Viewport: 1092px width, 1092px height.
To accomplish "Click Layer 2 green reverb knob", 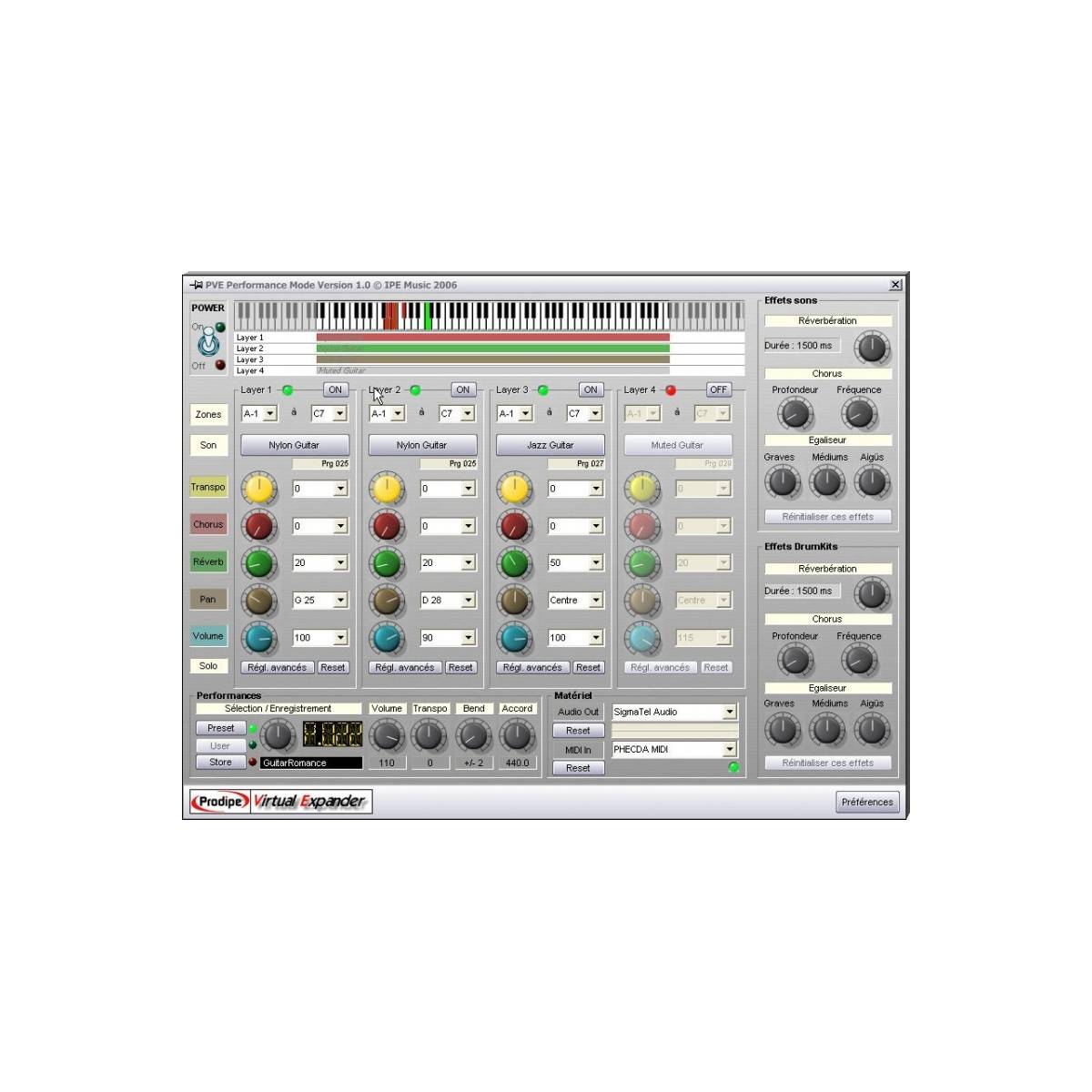I will point(387,563).
